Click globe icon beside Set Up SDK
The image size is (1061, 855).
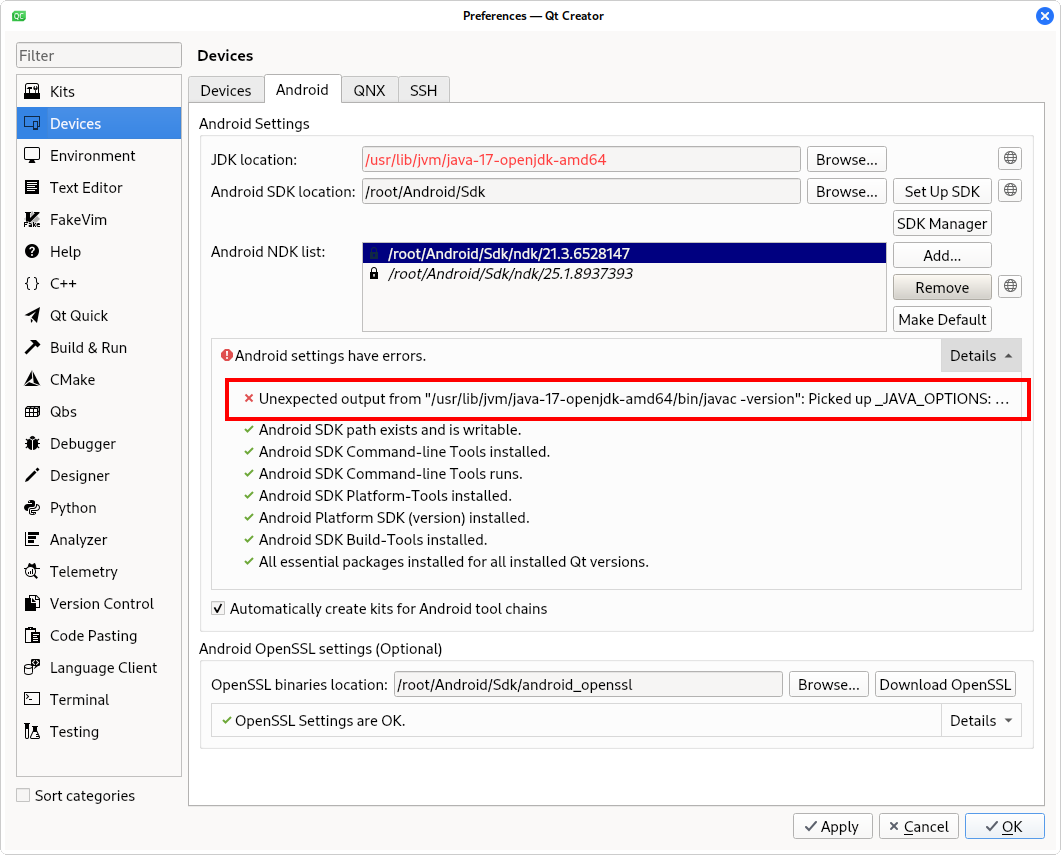1010,191
